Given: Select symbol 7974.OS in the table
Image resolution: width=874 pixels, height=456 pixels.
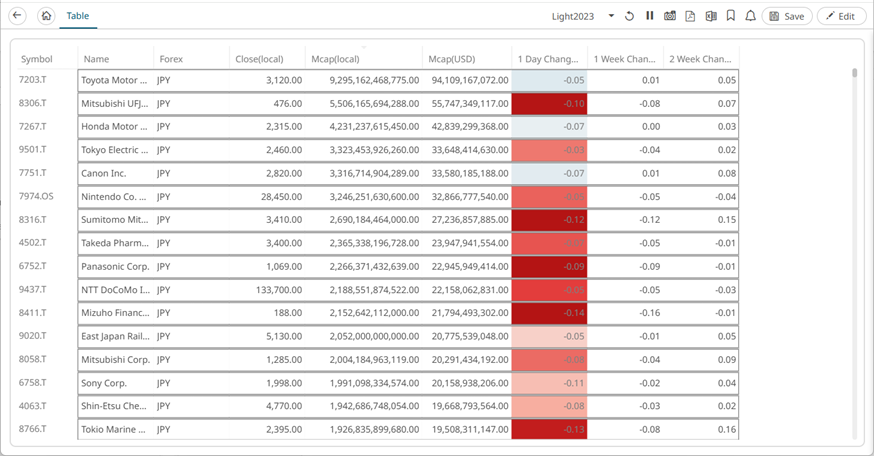Looking at the screenshot, I should (36, 196).
